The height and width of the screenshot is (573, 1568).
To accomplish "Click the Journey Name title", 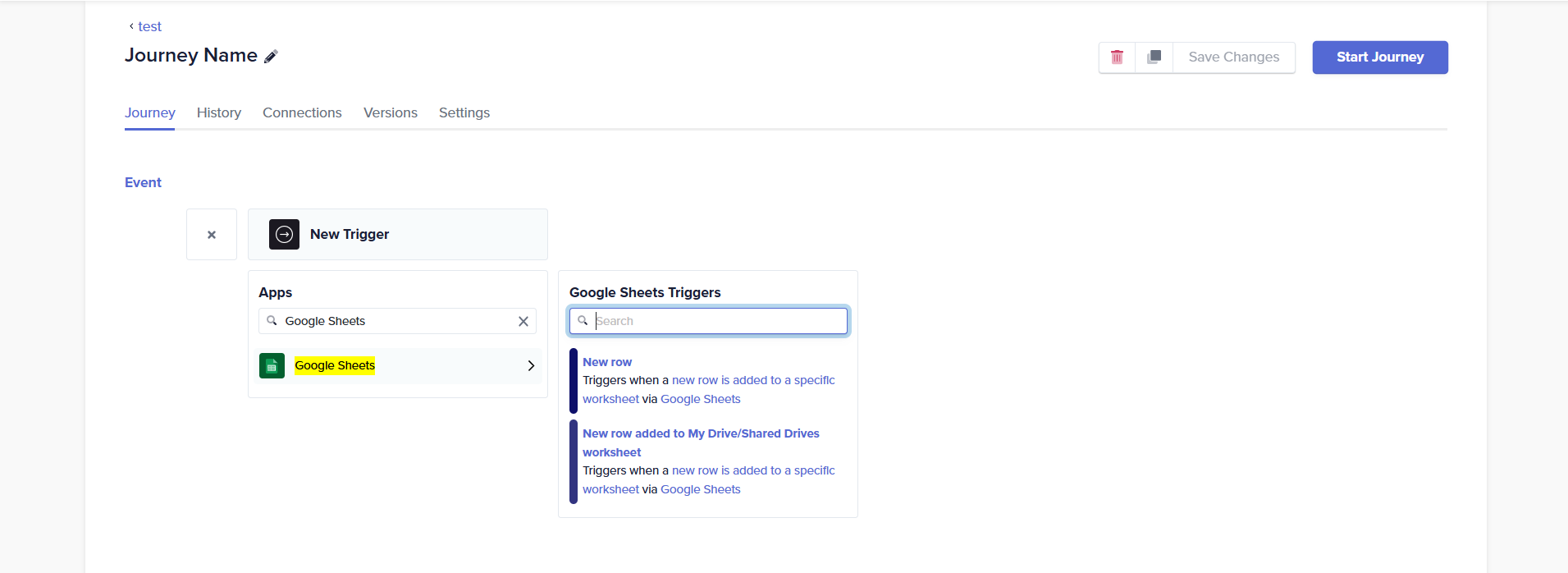I will coord(191,55).
